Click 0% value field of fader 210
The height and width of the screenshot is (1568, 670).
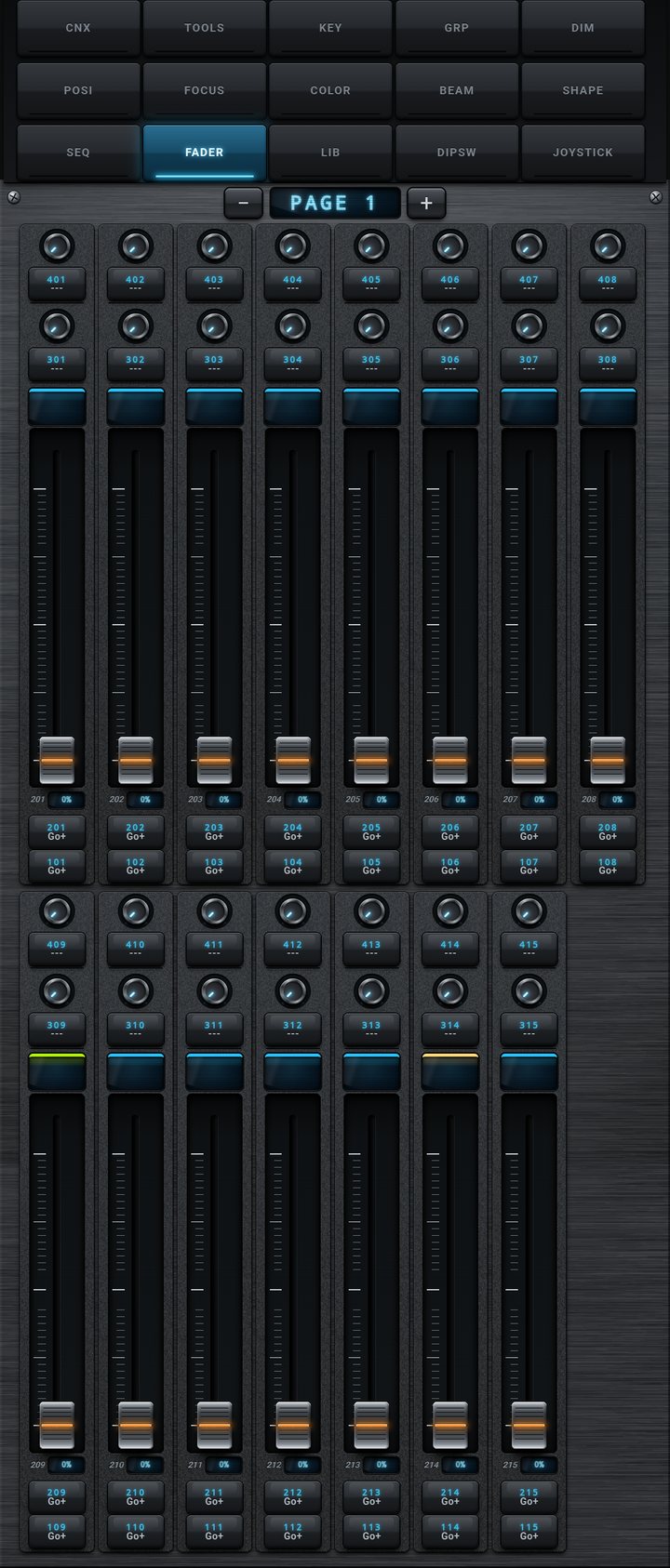(145, 1465)
